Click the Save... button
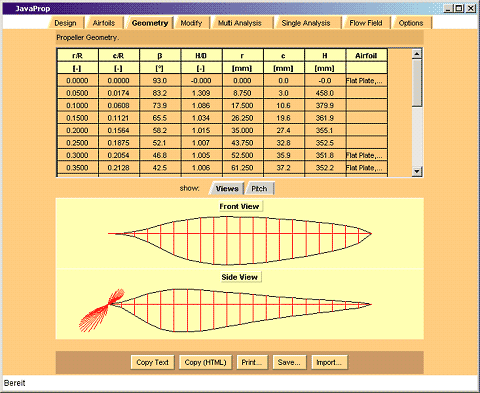Screen dimensions: 480x393 pos(289,362)
